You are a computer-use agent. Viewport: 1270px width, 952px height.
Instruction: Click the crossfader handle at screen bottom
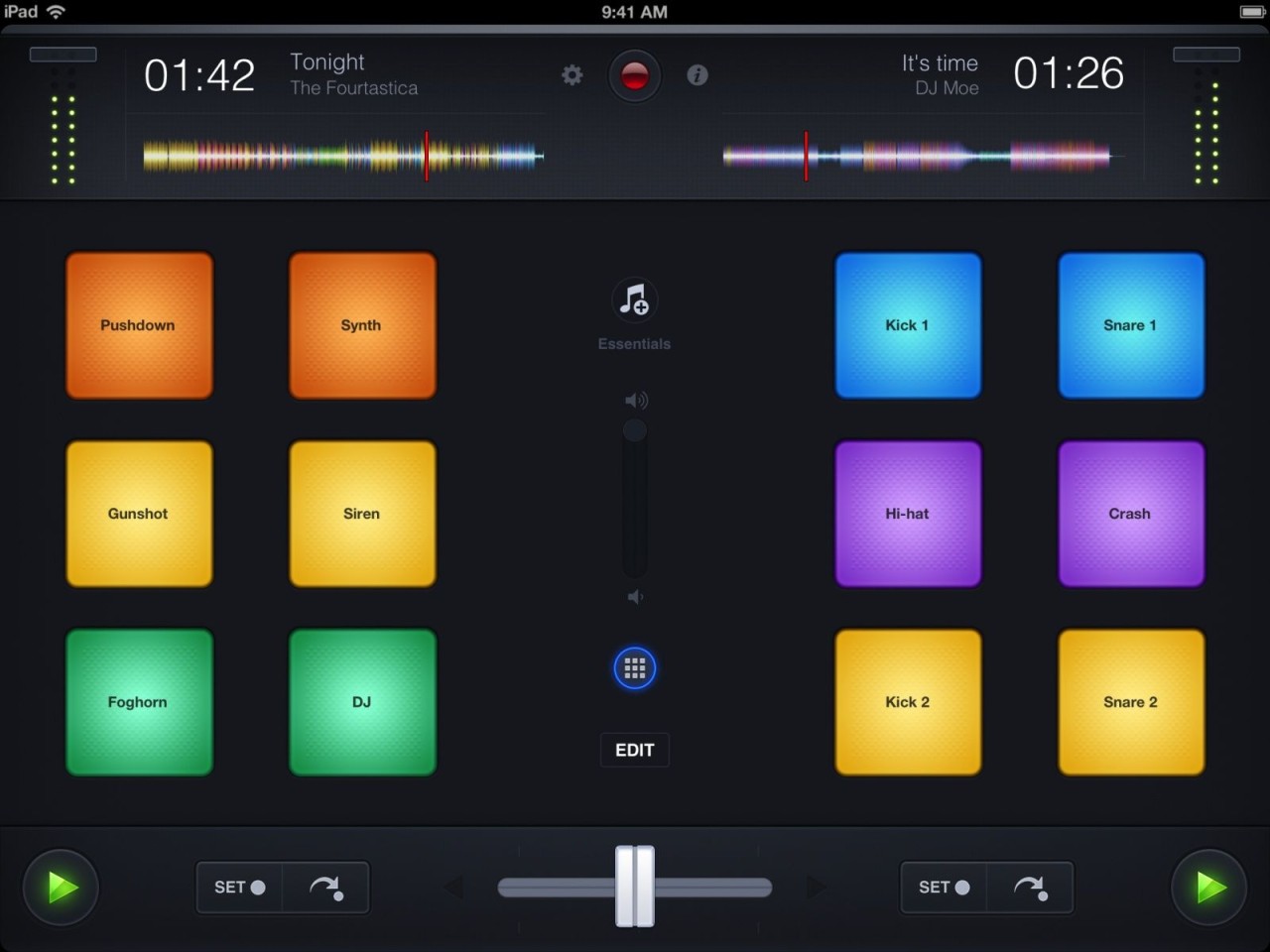click(635, 888)
